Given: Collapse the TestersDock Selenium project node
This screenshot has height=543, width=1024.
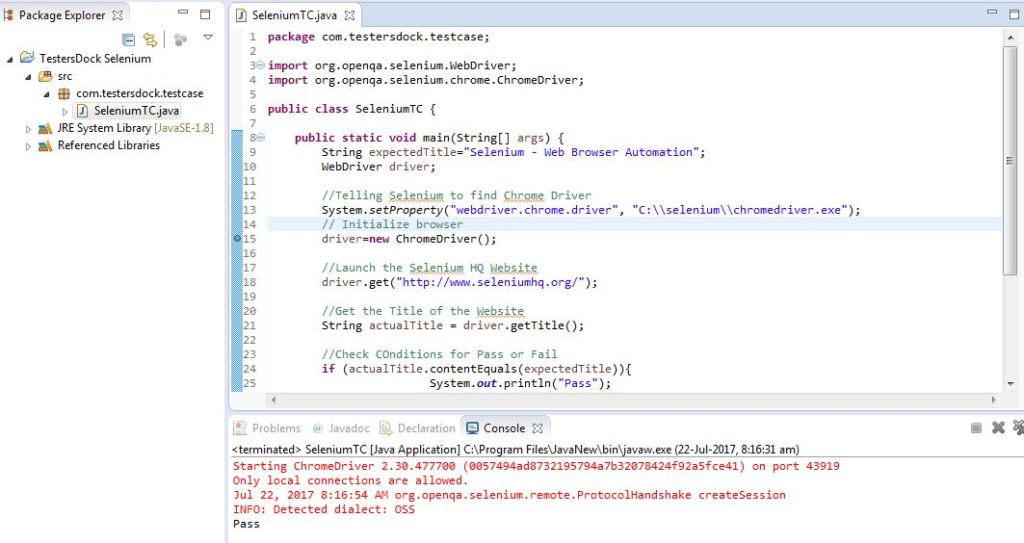Looking at the screenshot, I should [x=11, y=59].
